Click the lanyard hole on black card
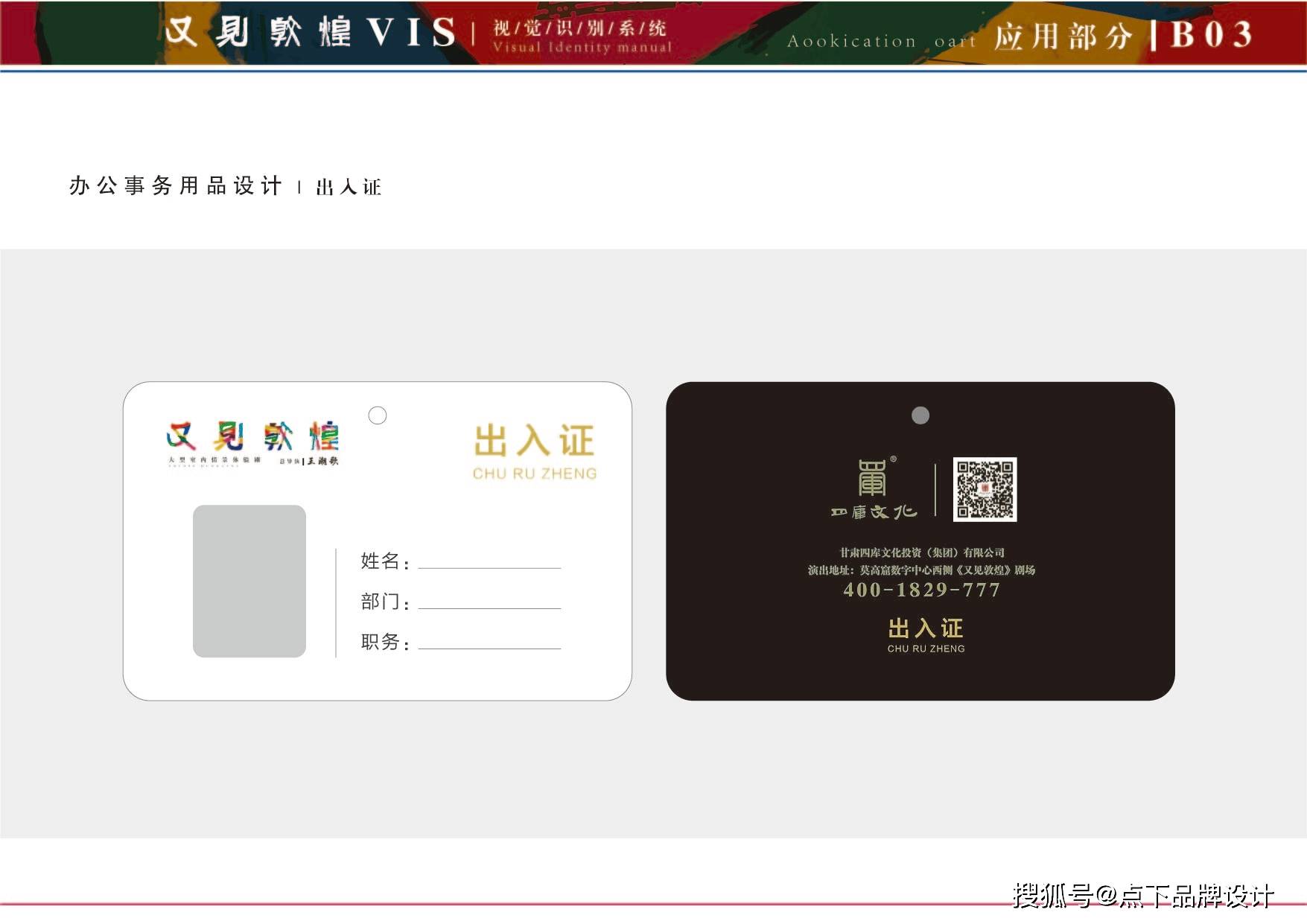 coord(920,415)
